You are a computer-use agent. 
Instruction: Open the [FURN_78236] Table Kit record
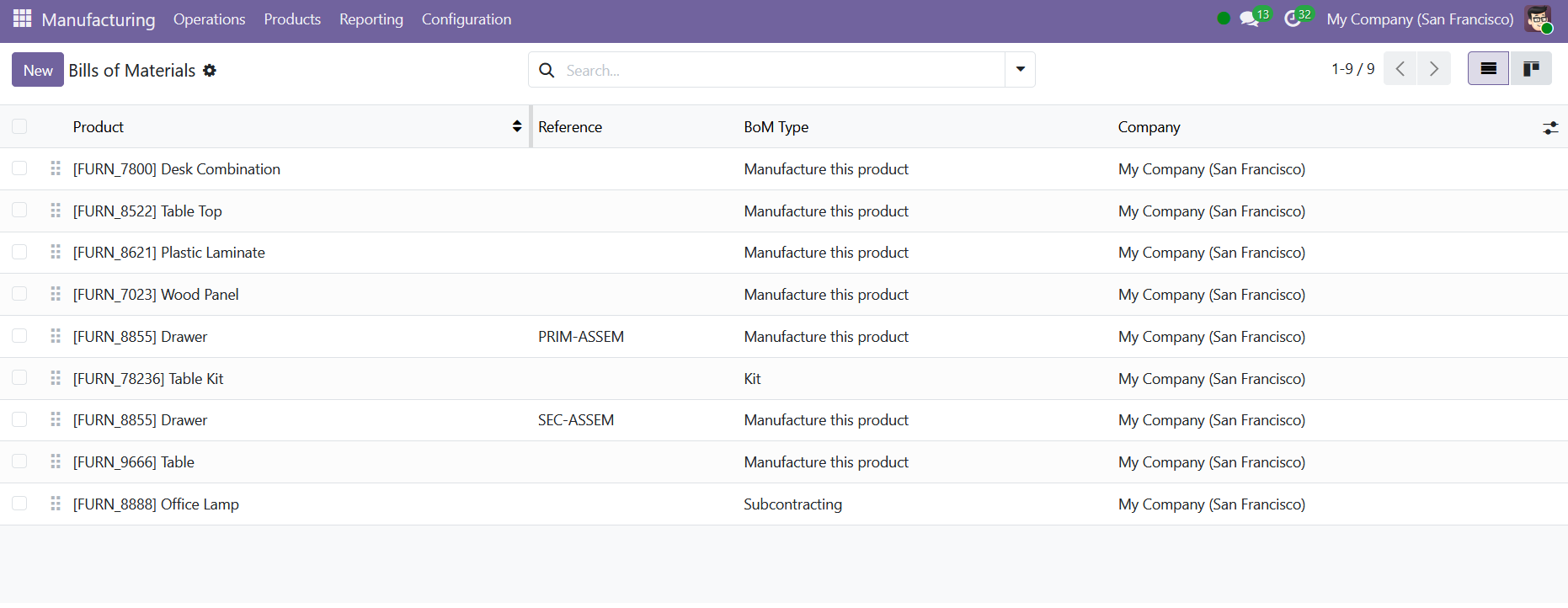click(148, 379)
